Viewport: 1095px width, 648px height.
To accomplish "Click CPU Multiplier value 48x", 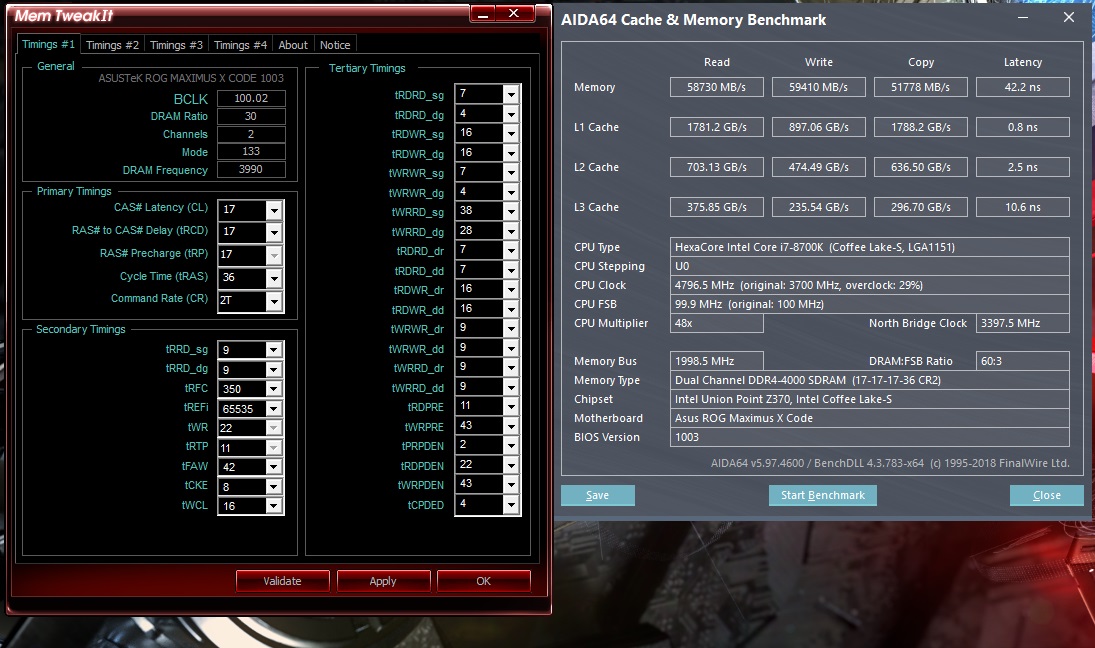I will click(x=716, y=323).
